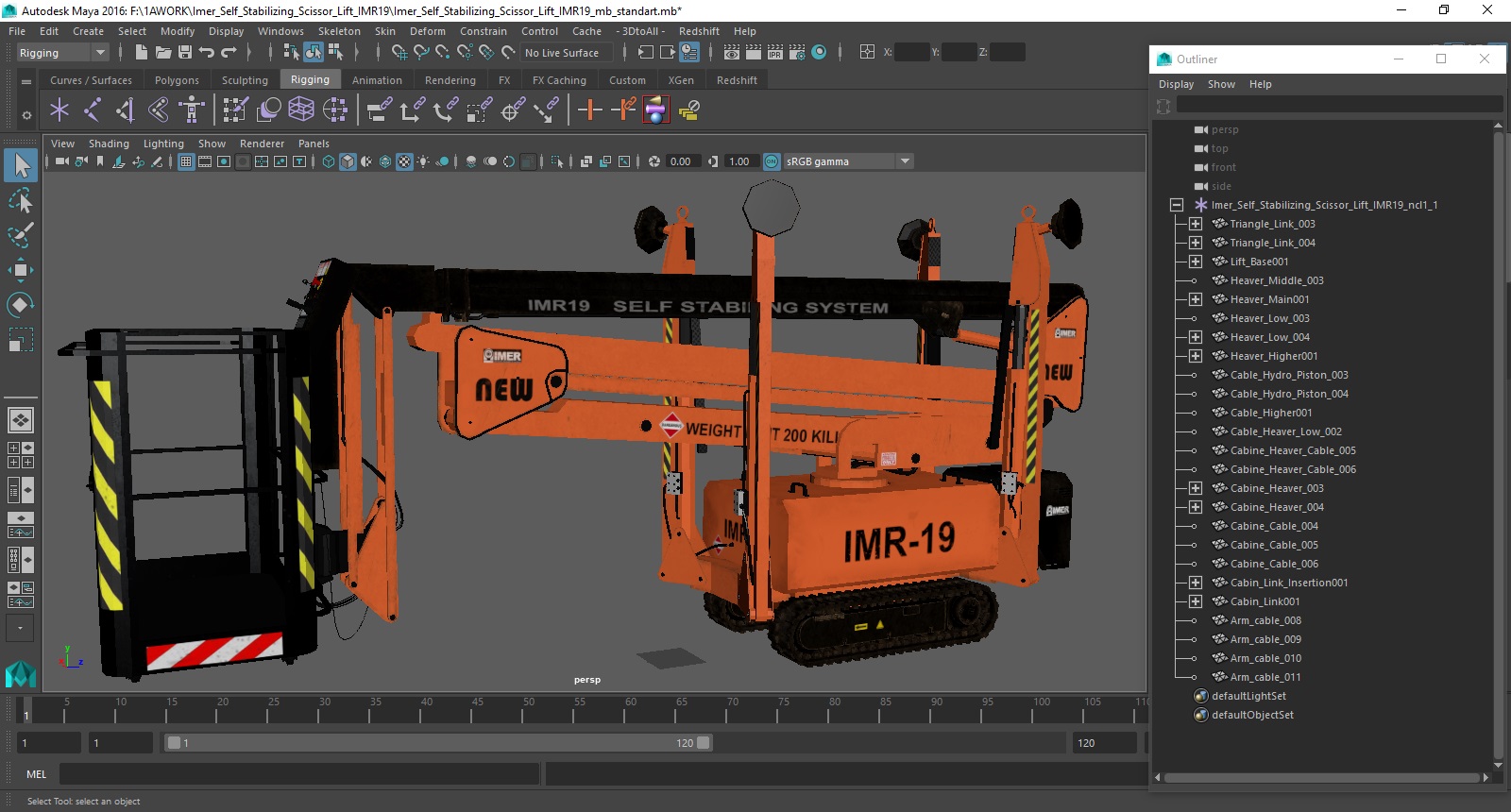Click the Undo arrow icon
This screenshot has height=812, width=1511.
tap(207, 53)
